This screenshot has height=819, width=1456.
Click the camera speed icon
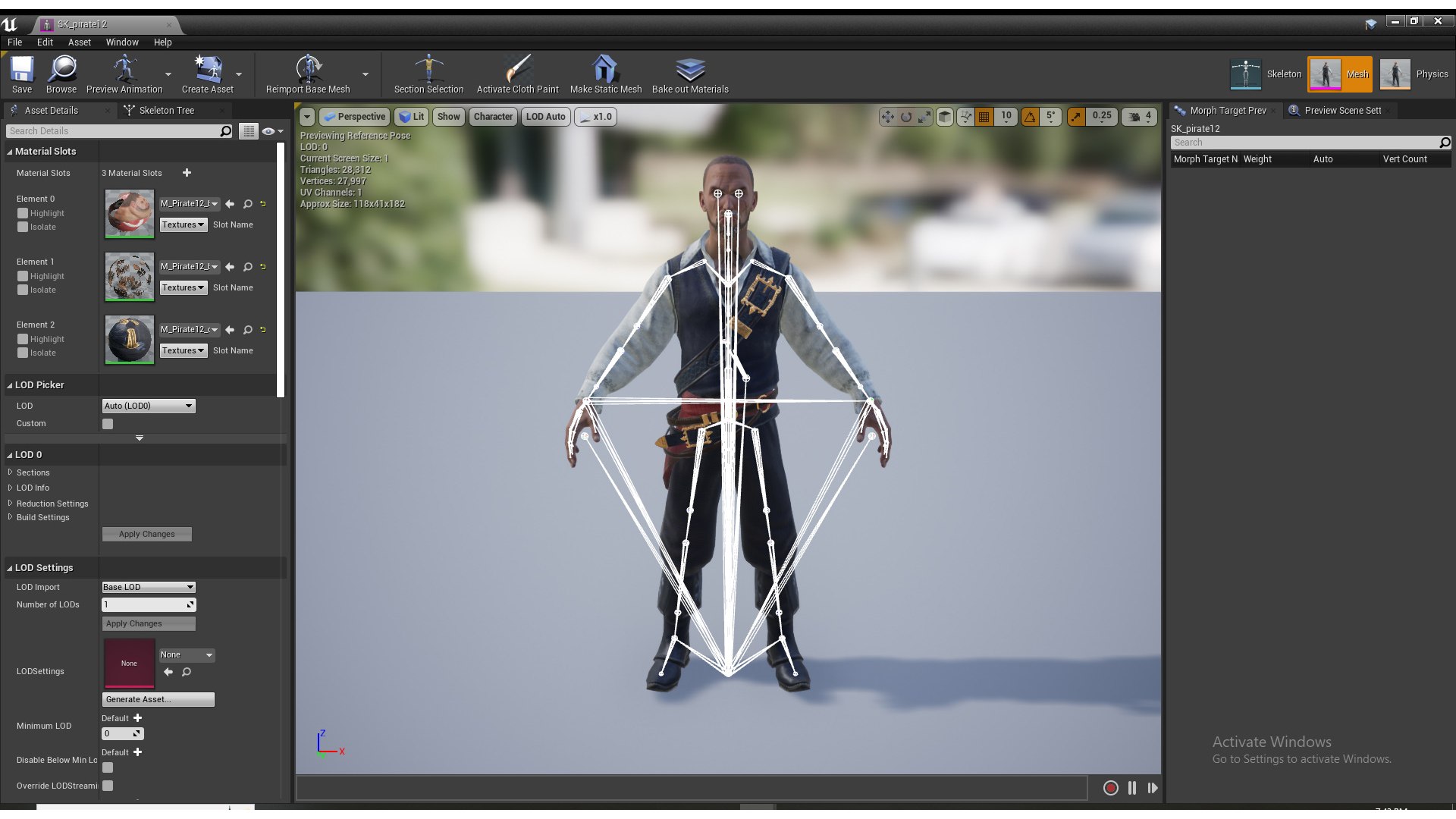coord(1134,117)
